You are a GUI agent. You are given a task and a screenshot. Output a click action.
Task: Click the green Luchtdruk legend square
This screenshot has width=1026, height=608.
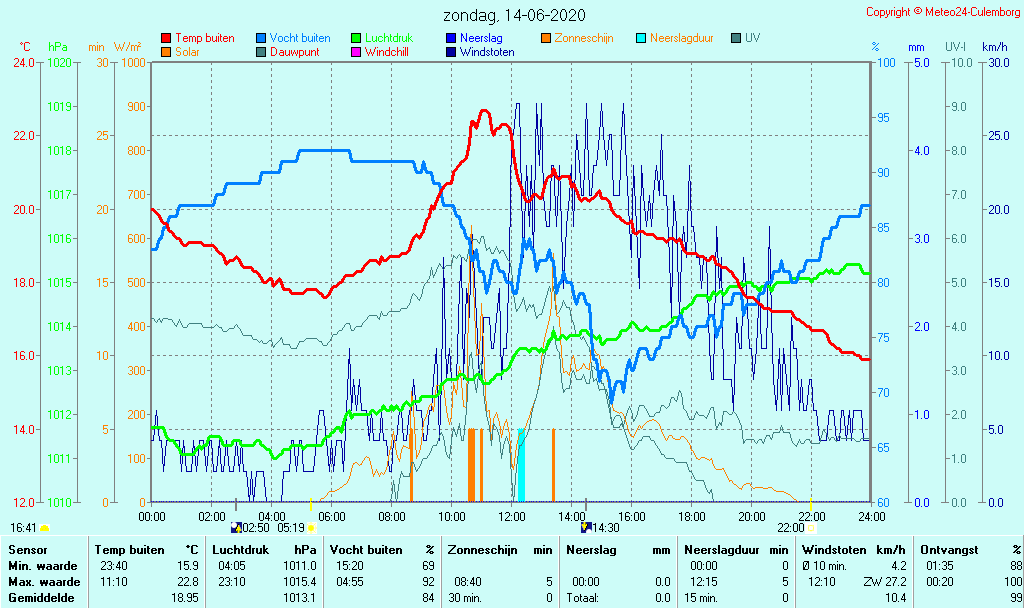[x=356, y=38]
